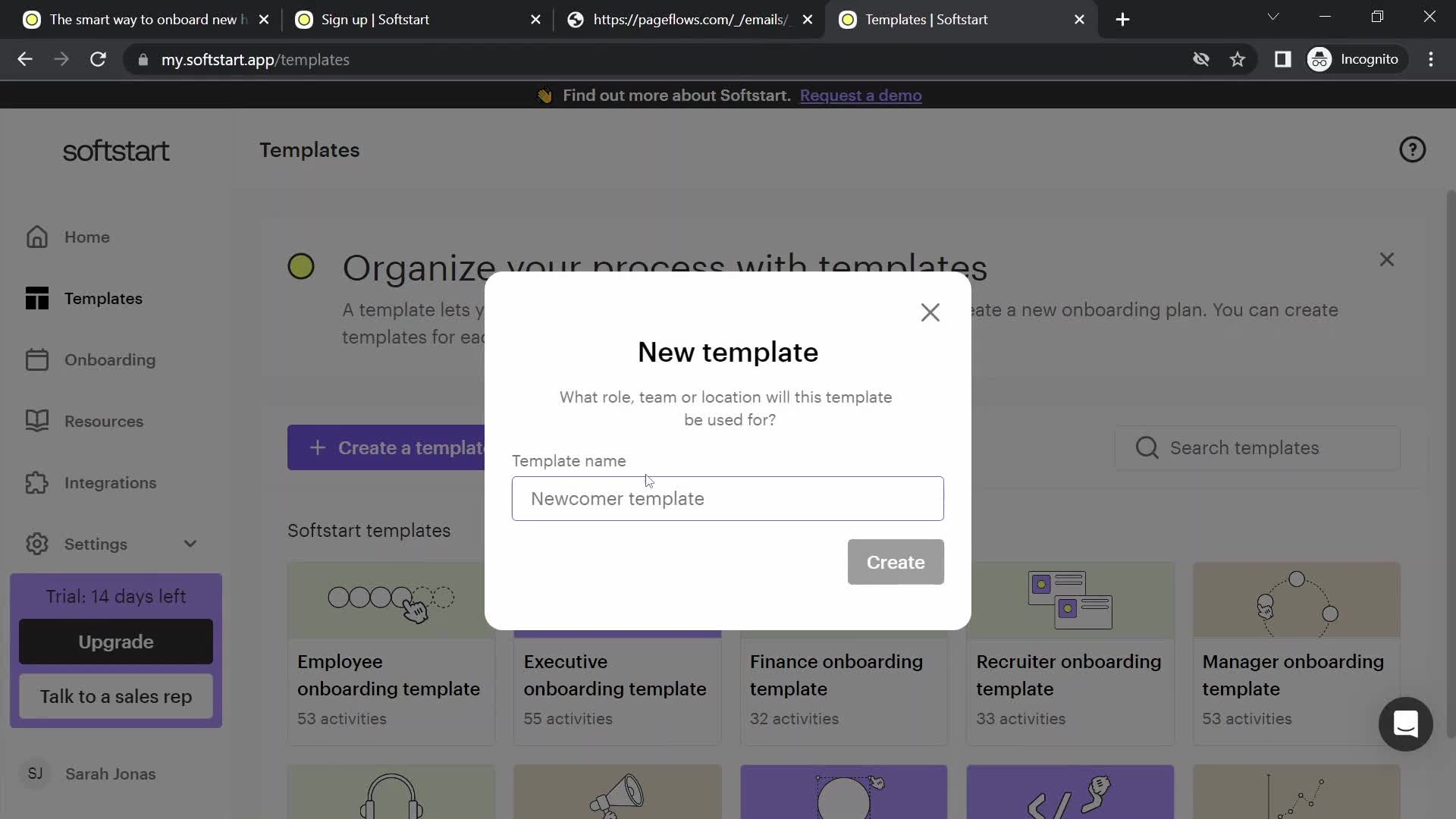
Task: Close the Templates | Softstart tab
Action: tap(1079, 20)
